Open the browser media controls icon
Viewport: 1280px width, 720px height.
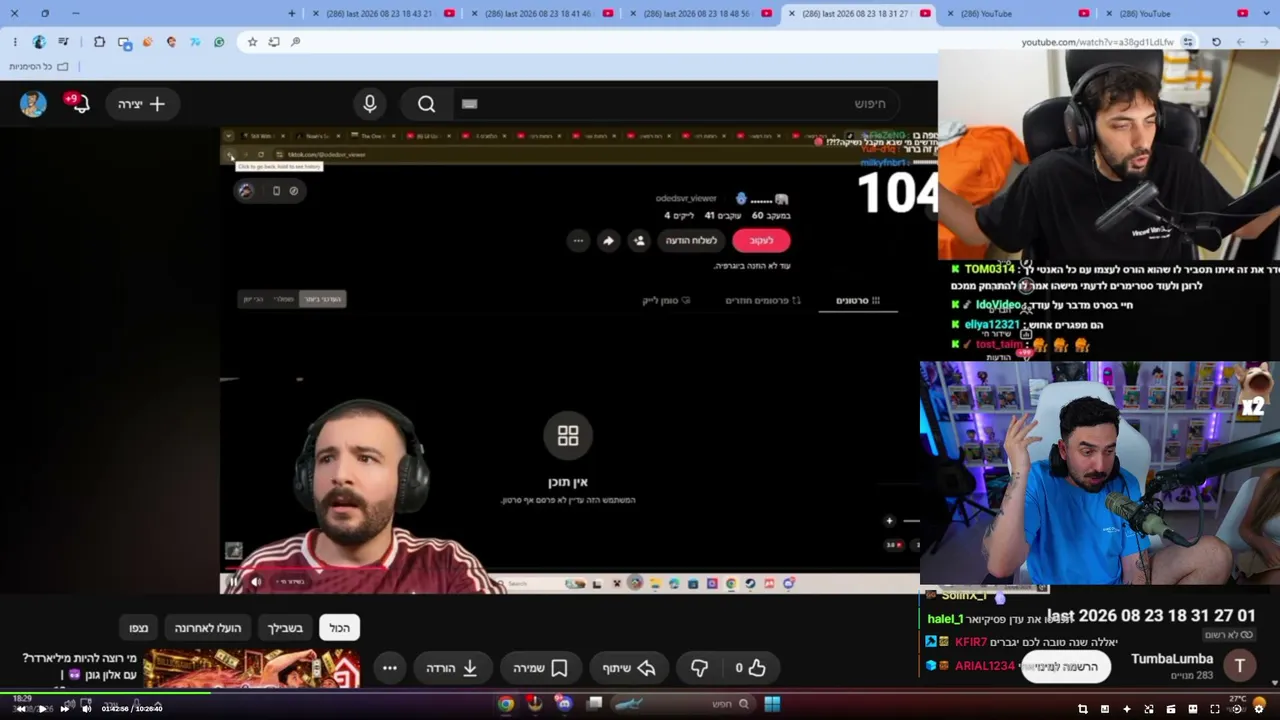point(64,42)
